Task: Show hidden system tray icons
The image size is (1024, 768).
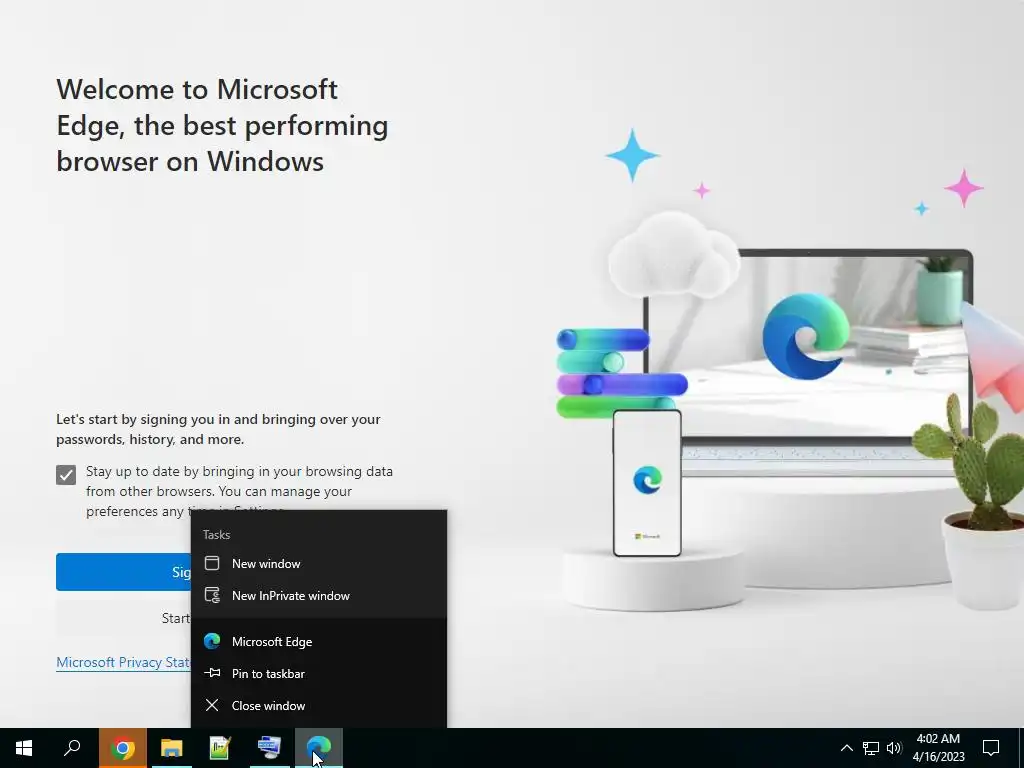Action: (x=846, y=748)
